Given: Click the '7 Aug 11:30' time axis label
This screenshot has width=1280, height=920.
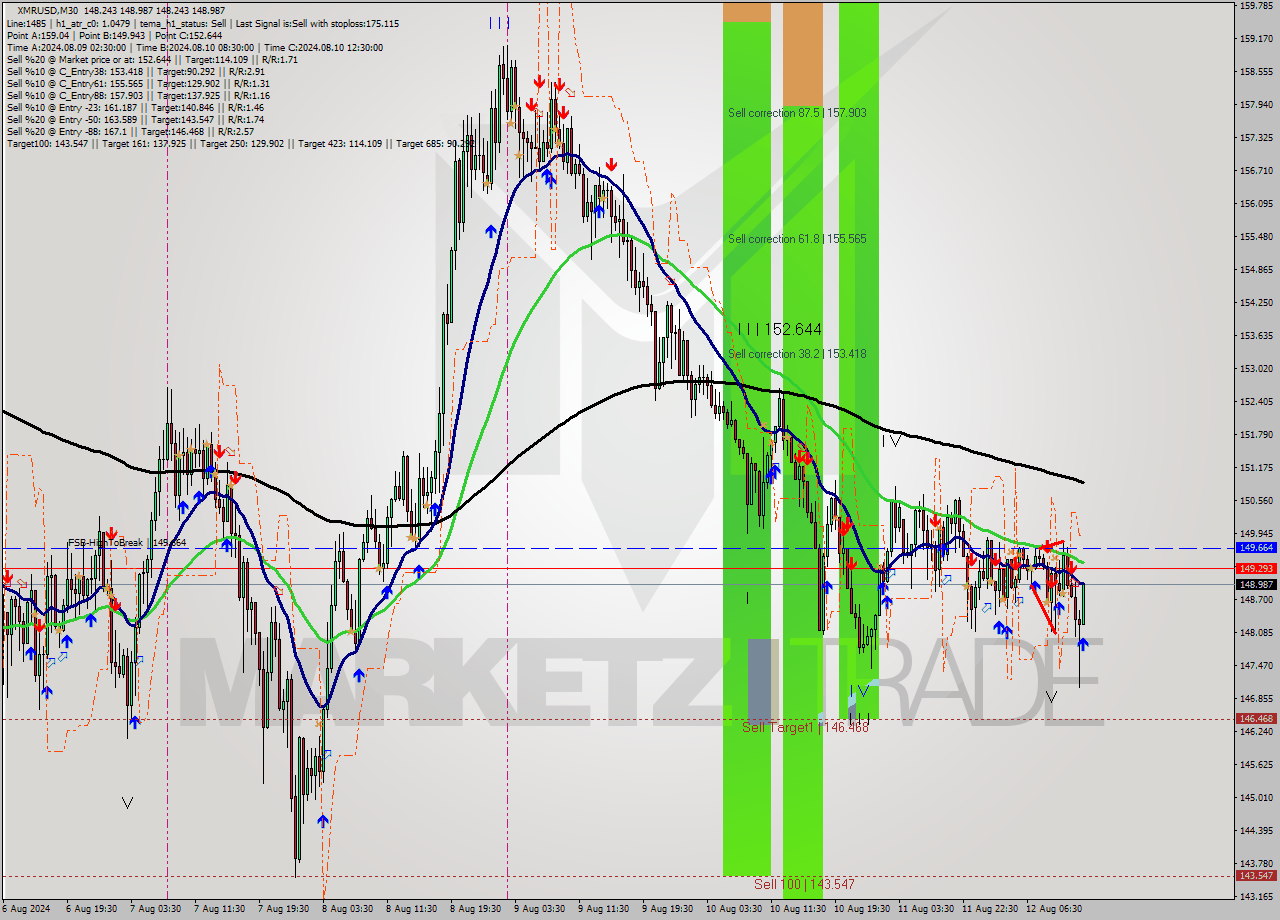Looking at the screenshot, I should [219, 909].
